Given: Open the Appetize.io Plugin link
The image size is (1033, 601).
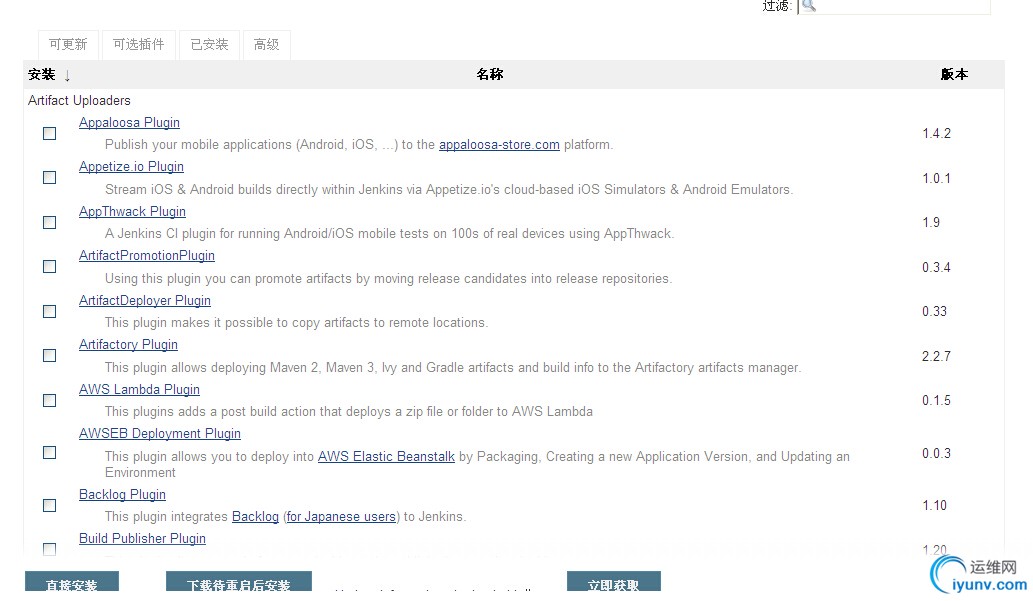Looking at the screenshot, I should click(x=131, y=167).
